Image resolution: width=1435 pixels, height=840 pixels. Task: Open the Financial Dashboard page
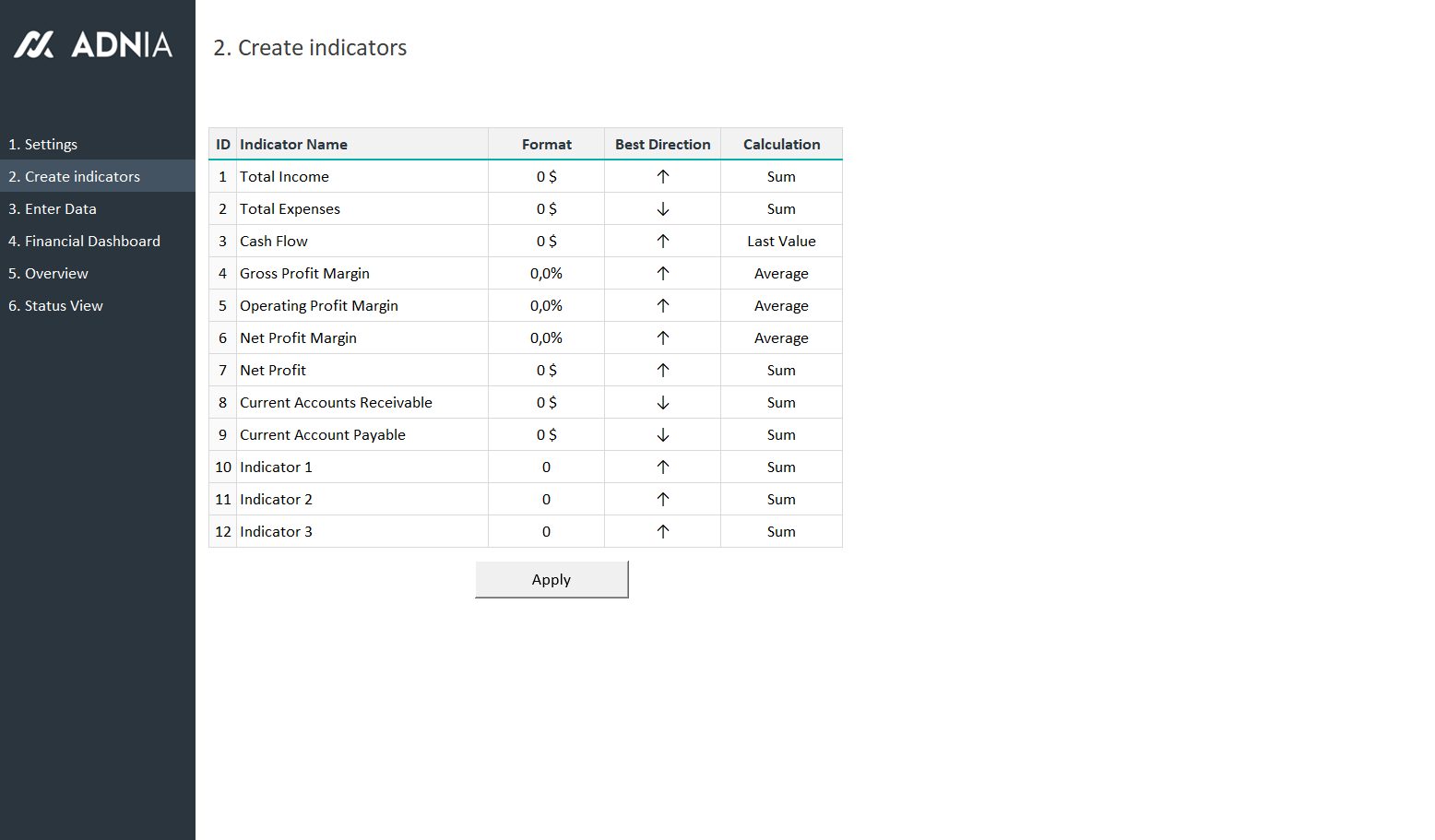84,242
